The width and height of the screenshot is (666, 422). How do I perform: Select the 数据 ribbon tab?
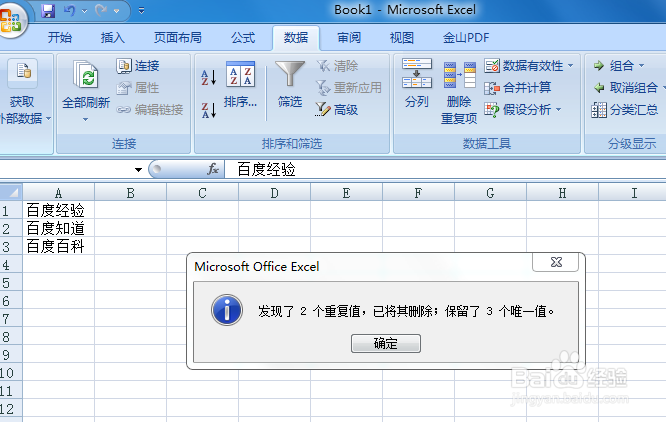[296, 37]
